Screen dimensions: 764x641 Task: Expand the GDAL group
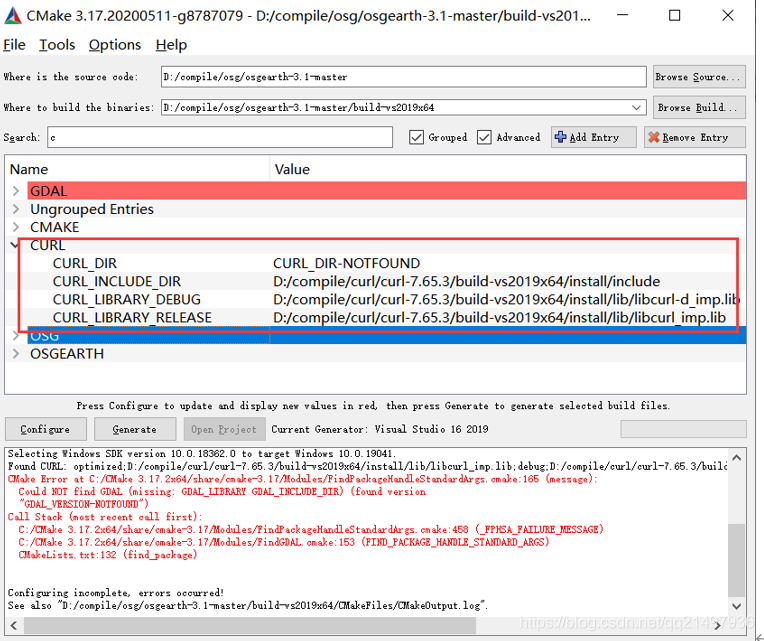[16, 191]
